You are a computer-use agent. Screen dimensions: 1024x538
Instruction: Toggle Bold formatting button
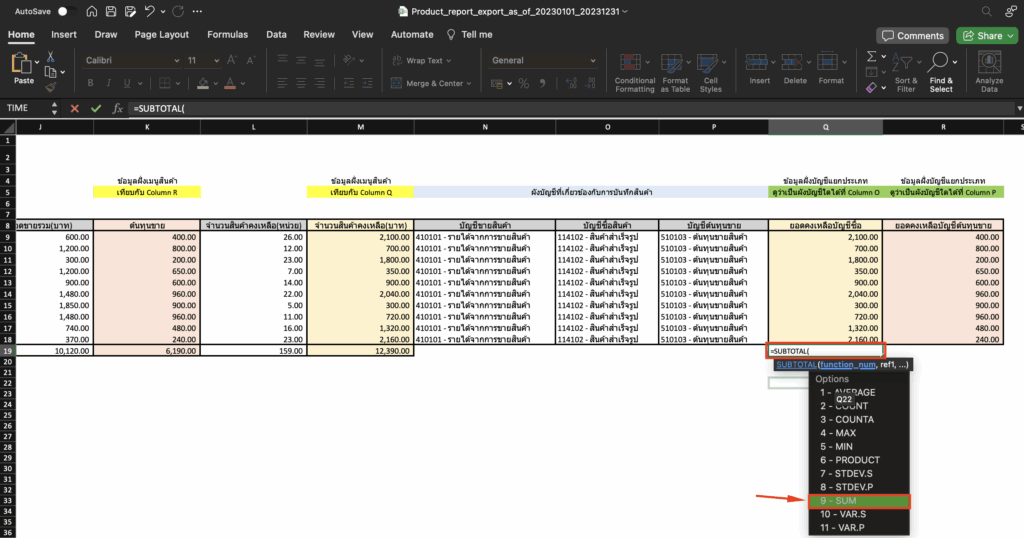tap(90, 84)
